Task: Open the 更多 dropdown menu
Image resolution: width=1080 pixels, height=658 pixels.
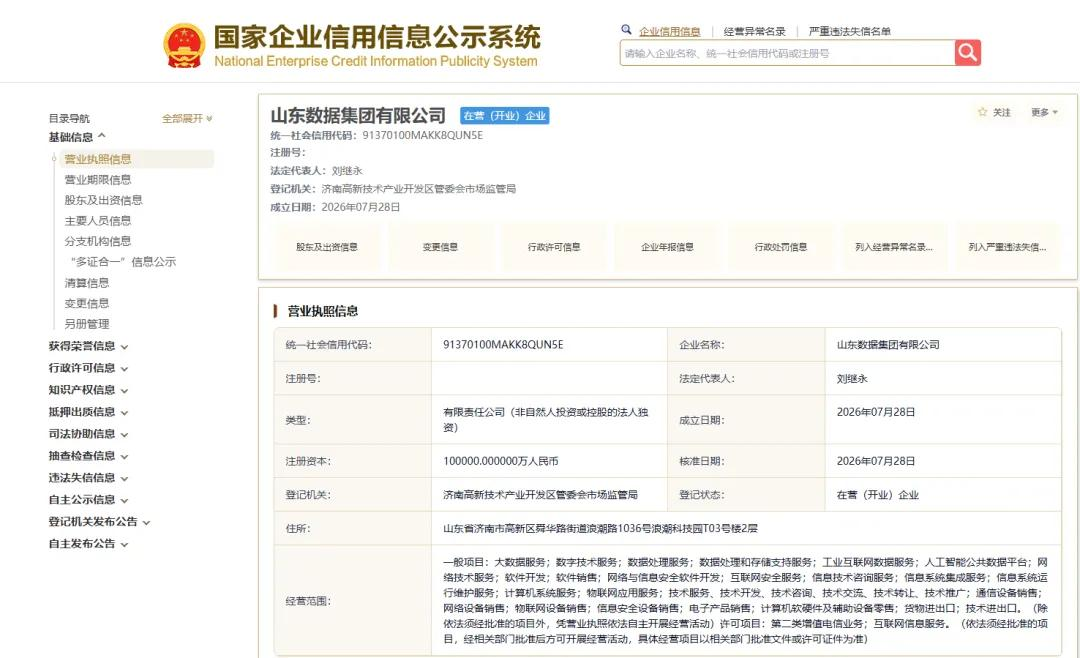Action: (x=1044, y=112)
